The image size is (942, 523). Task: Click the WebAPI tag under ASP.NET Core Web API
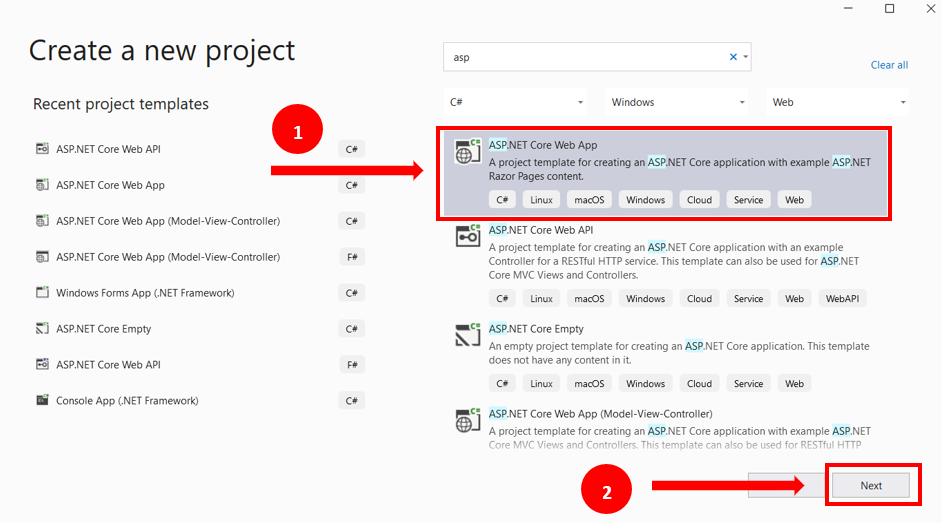[x=842, y=298]
